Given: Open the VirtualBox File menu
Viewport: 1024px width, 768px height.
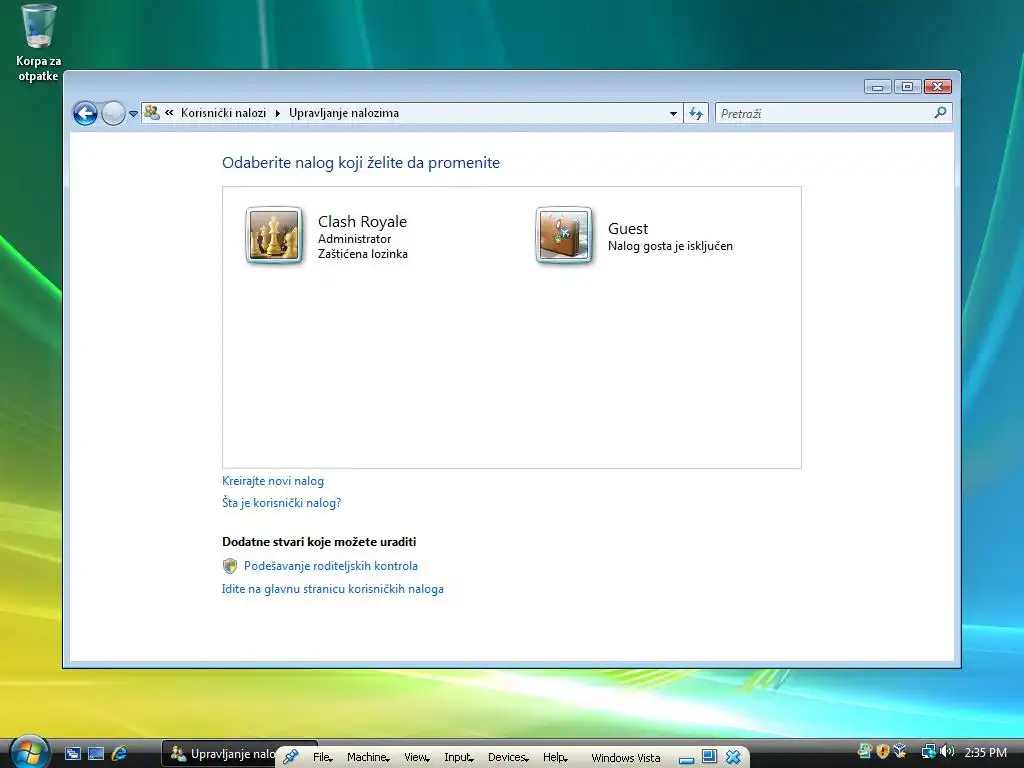Looking at the screenshot, I should pos(323,757).
